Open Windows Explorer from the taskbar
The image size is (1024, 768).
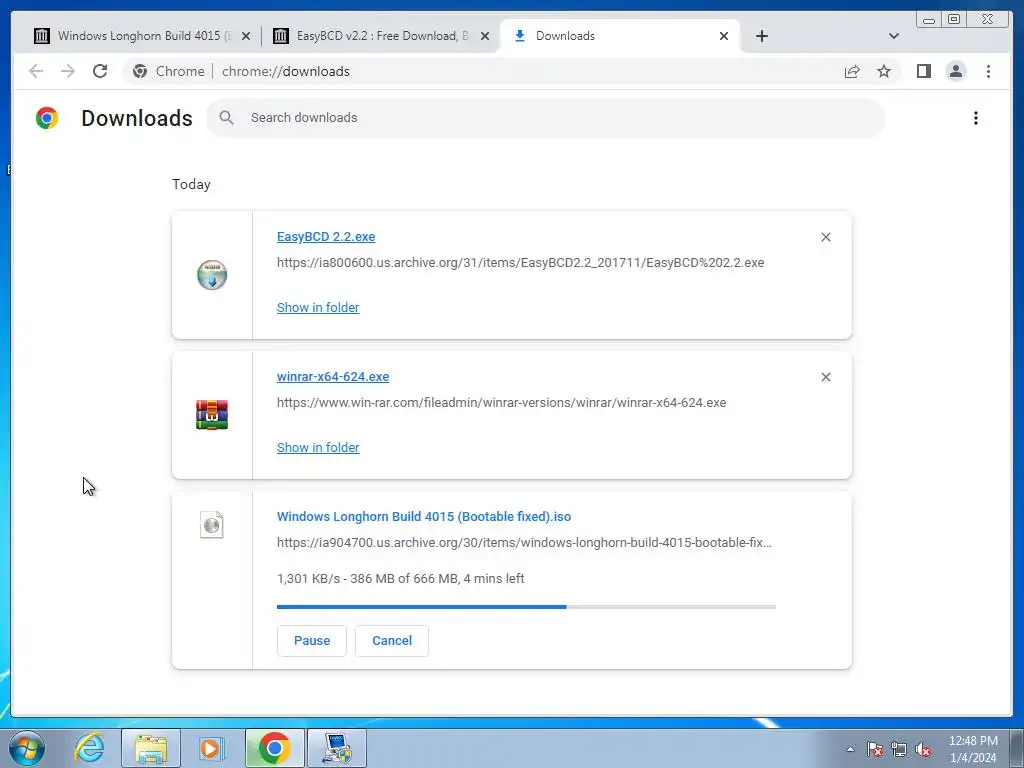coord(151,748)
